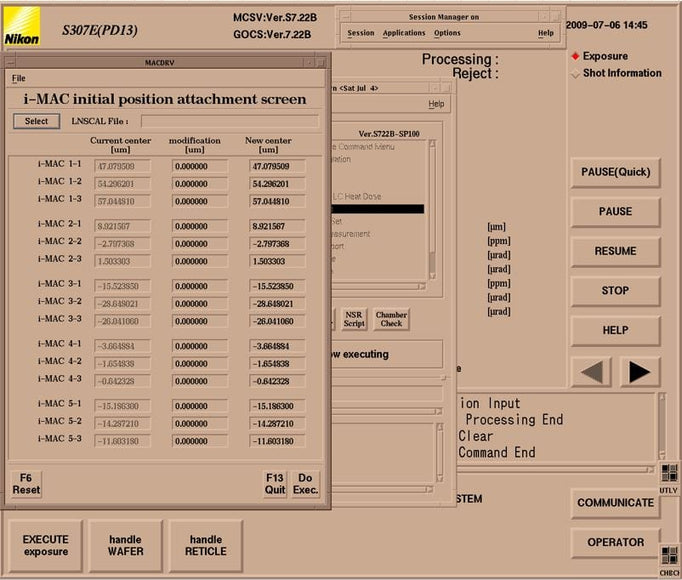Click the STOP button
This screenshot has width=682, height=580.
615,291
